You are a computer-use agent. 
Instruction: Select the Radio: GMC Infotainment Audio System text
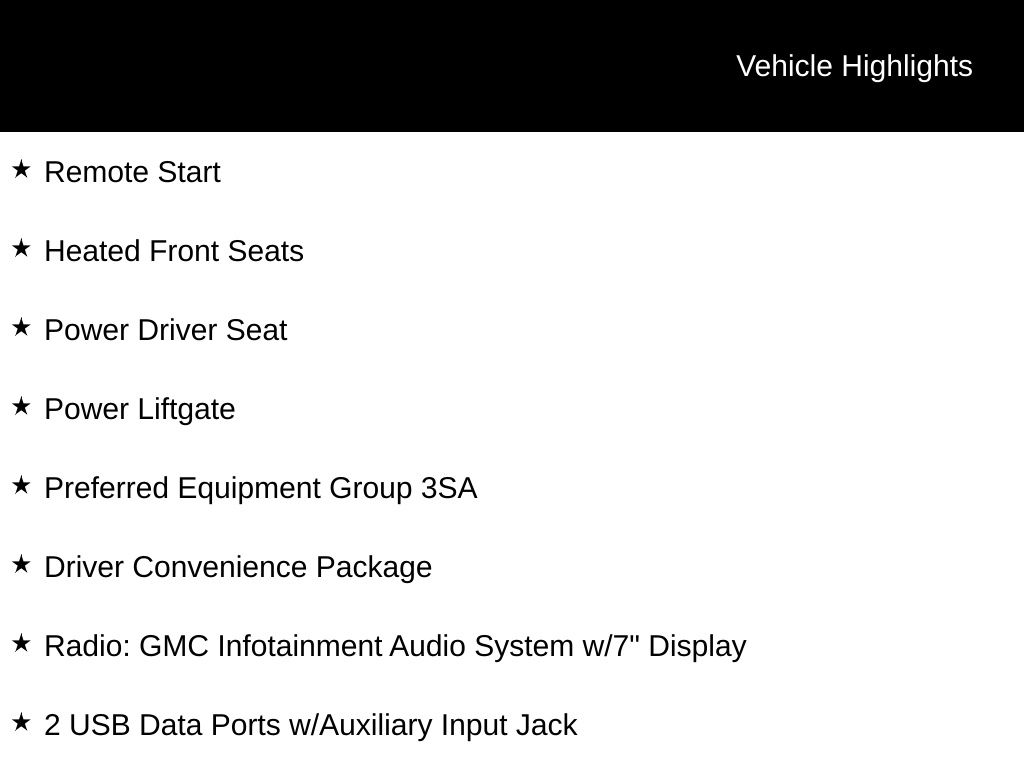pos(395,647)
